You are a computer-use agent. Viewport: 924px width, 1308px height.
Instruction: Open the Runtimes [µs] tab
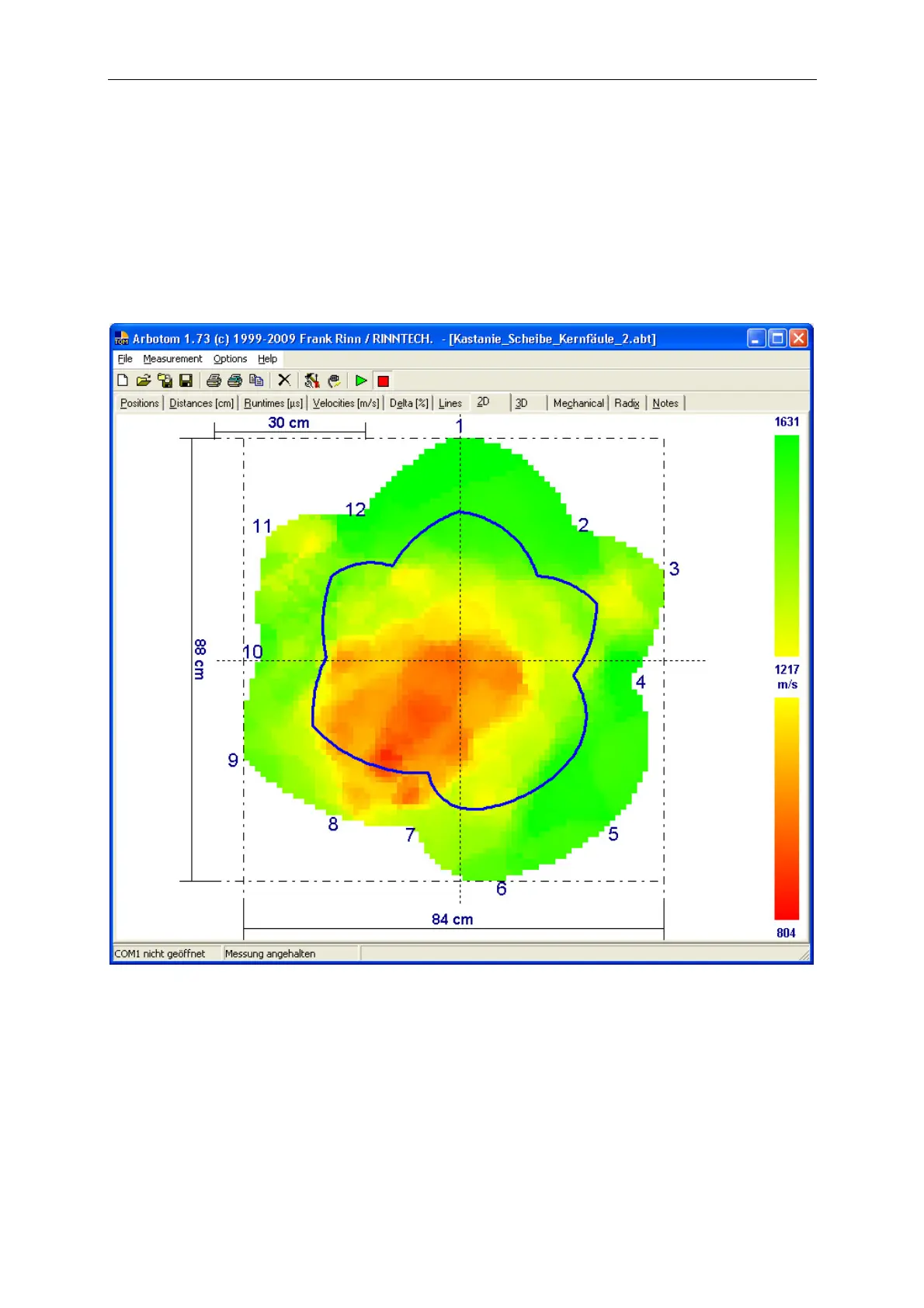click(273, 403)
